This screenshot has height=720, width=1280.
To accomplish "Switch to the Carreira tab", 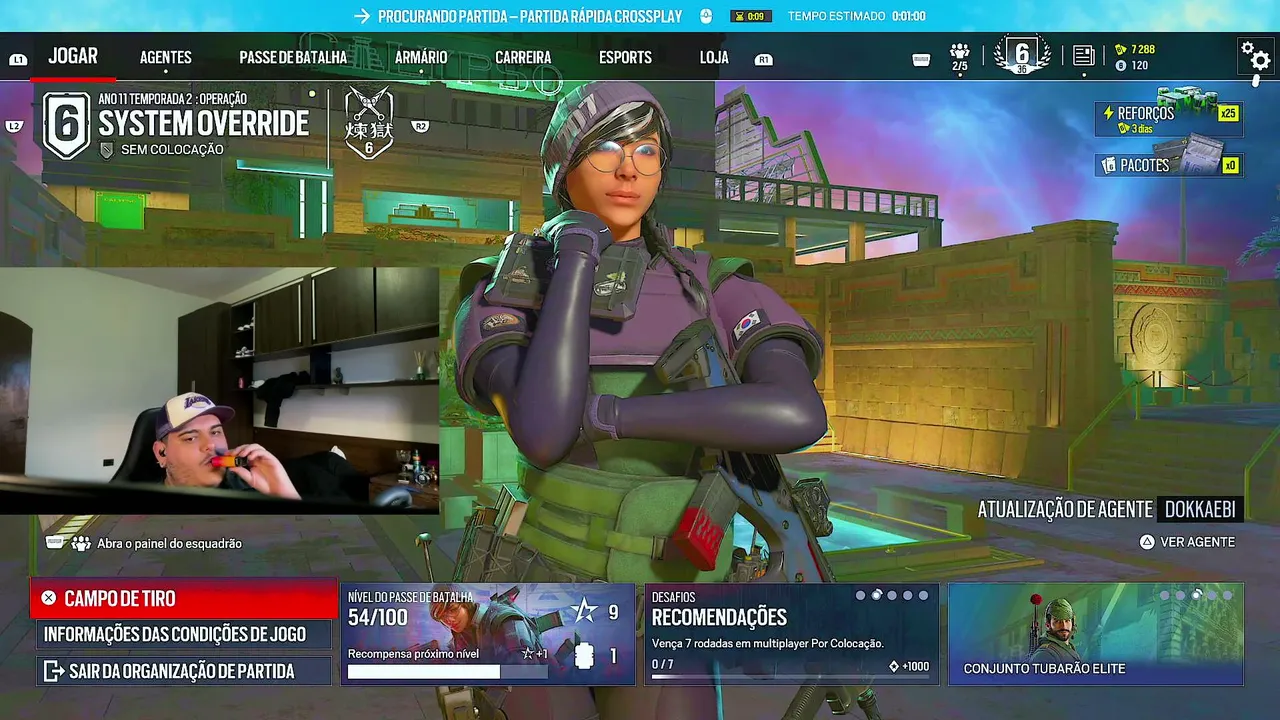I will click(523, 57).
